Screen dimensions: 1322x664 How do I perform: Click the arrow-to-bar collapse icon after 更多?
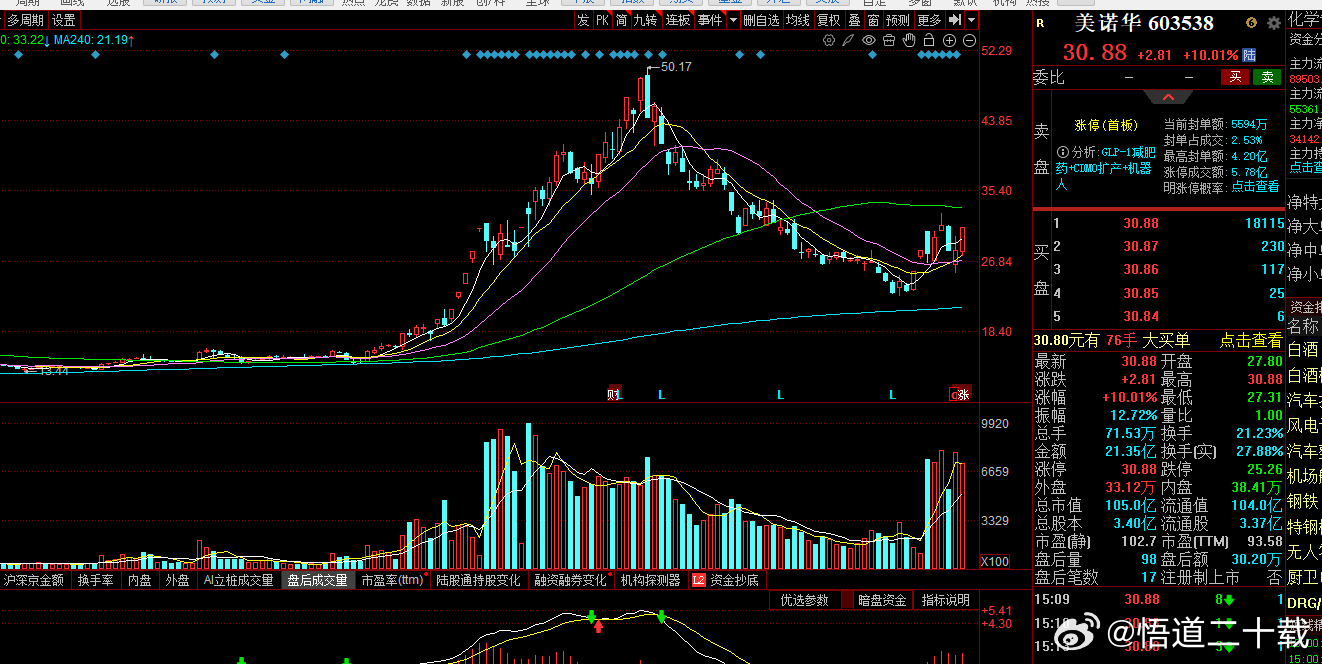955,20
